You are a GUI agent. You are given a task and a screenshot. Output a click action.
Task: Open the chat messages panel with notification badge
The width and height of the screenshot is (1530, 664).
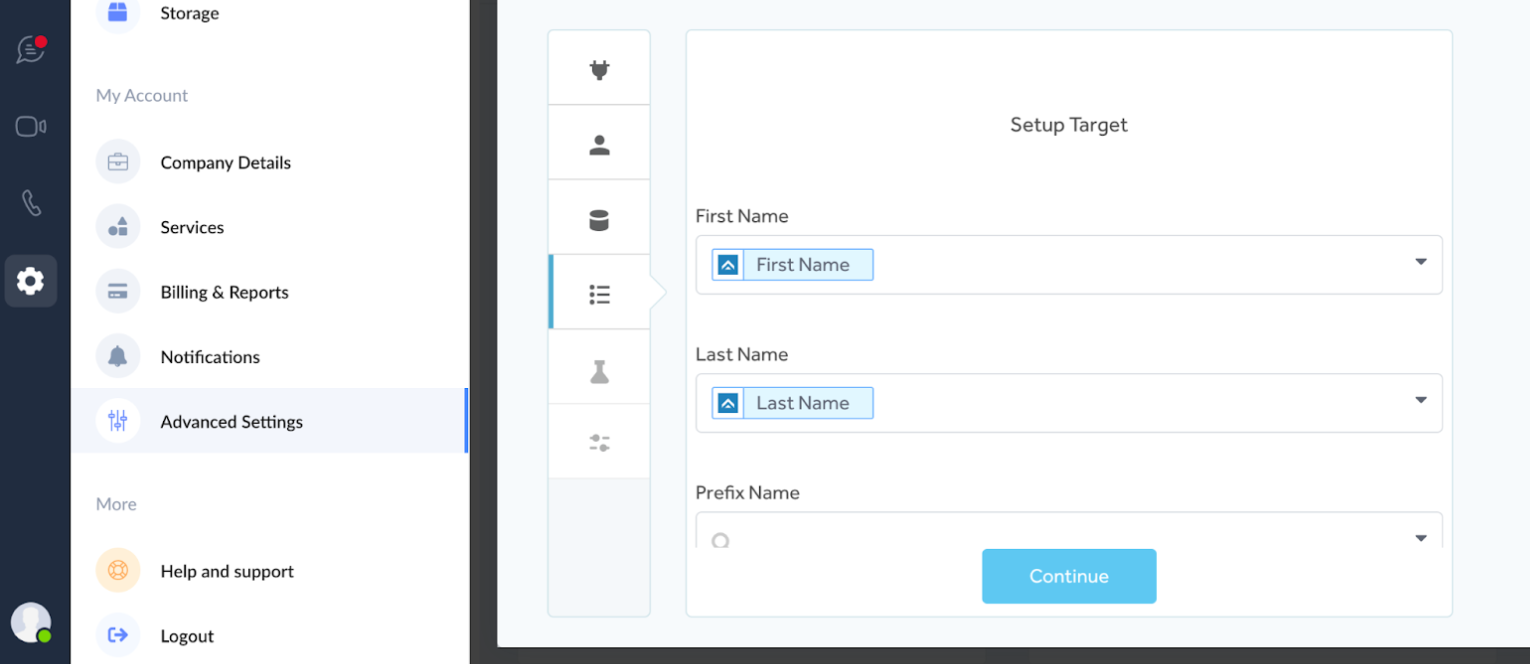(x=30, y=50)
